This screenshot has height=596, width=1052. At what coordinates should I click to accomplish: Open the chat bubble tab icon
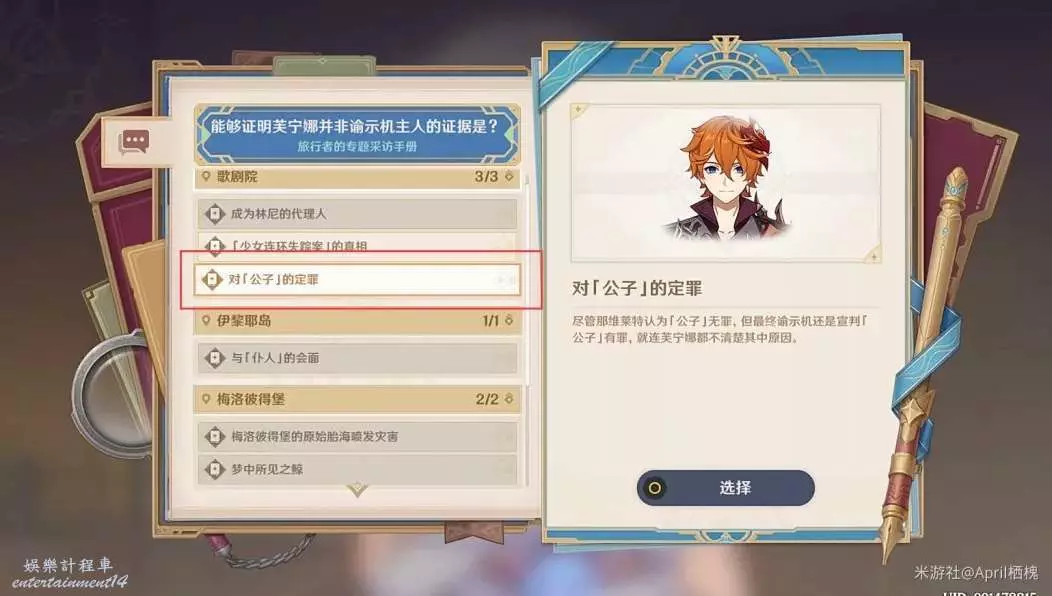point(133,143)
